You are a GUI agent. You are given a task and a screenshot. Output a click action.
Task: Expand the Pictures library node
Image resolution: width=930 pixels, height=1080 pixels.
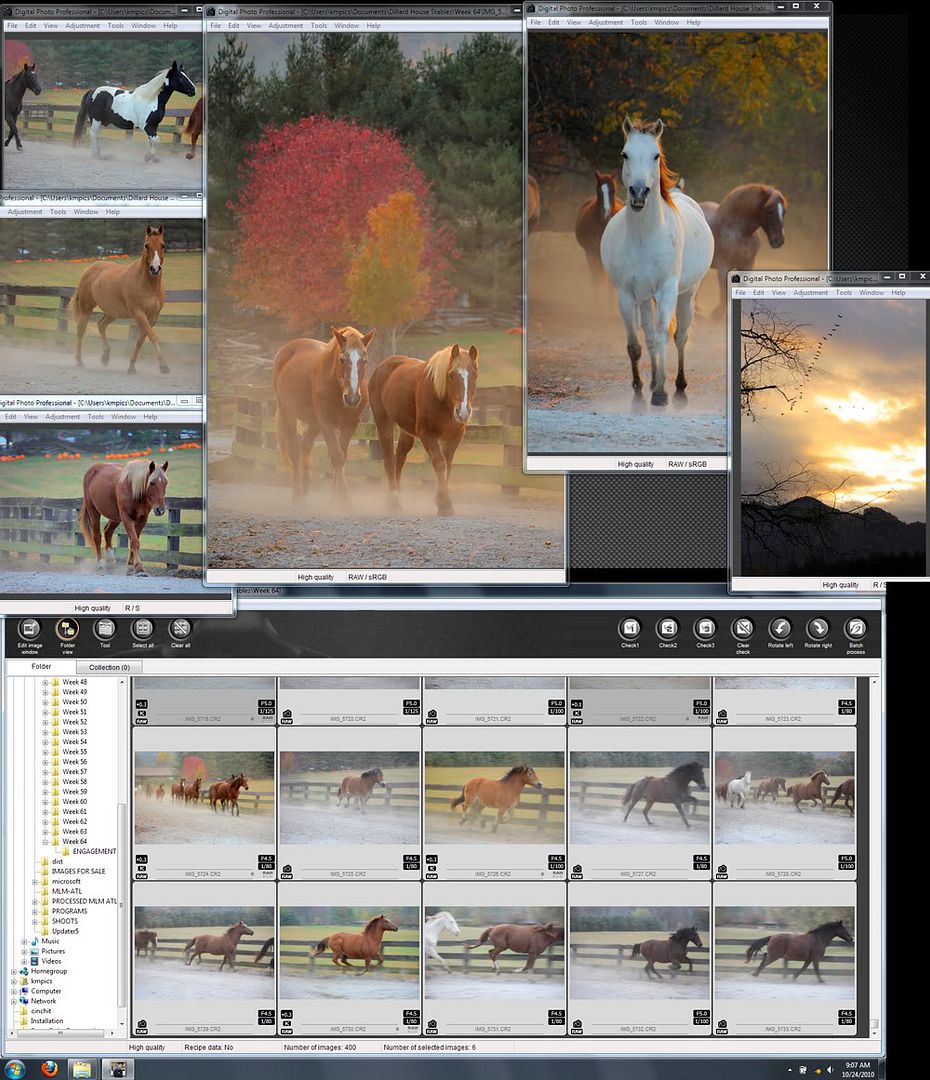pyautogui.click(x=24, y=951)
